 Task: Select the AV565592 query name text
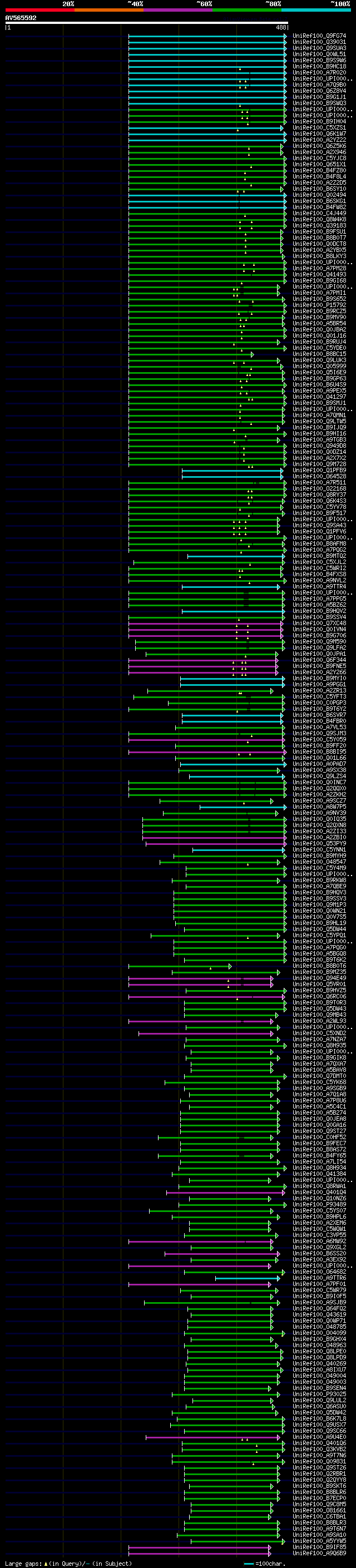pyautogui.click(x=21, y=18)
